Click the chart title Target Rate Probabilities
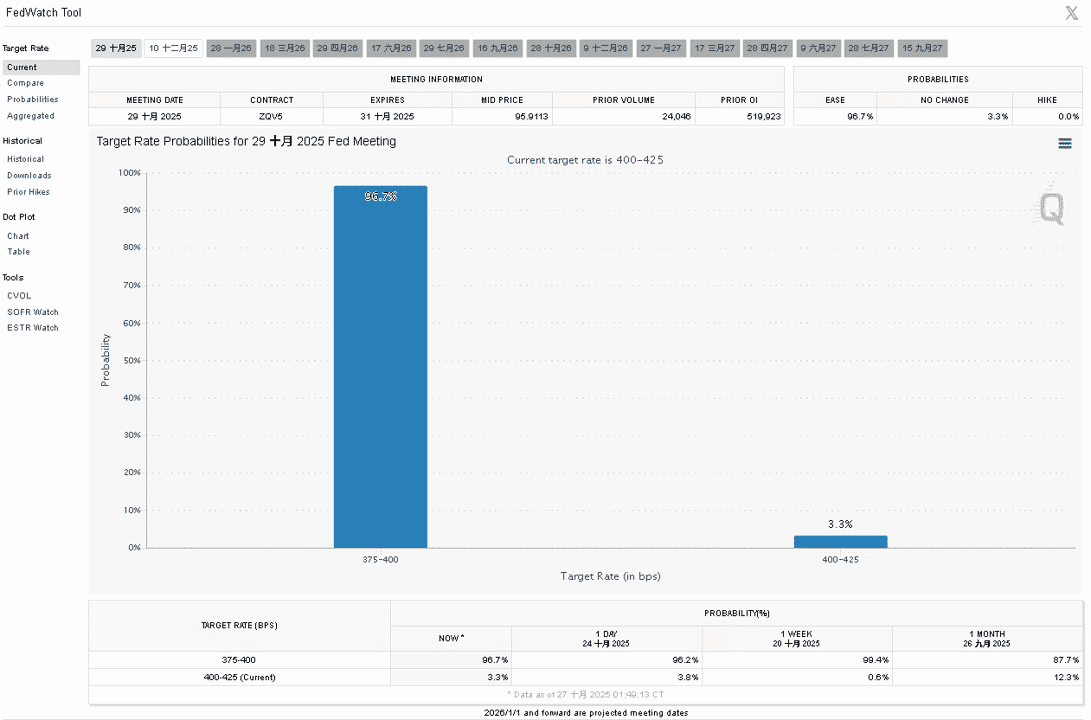Viewport: 1091px width, 720px height. click(x=246, y=141)
